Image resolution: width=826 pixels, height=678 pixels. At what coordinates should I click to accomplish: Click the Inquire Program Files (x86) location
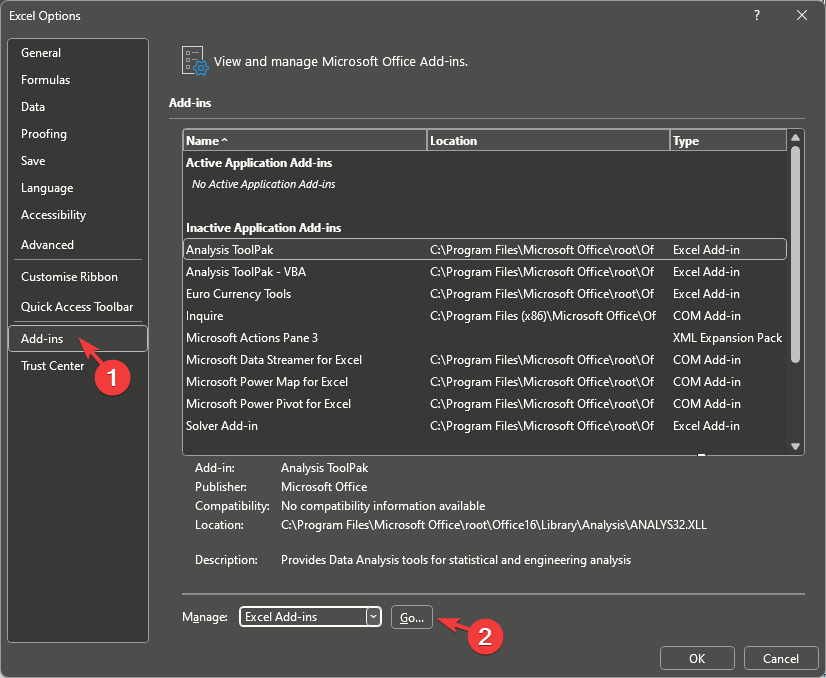point(543,316)
